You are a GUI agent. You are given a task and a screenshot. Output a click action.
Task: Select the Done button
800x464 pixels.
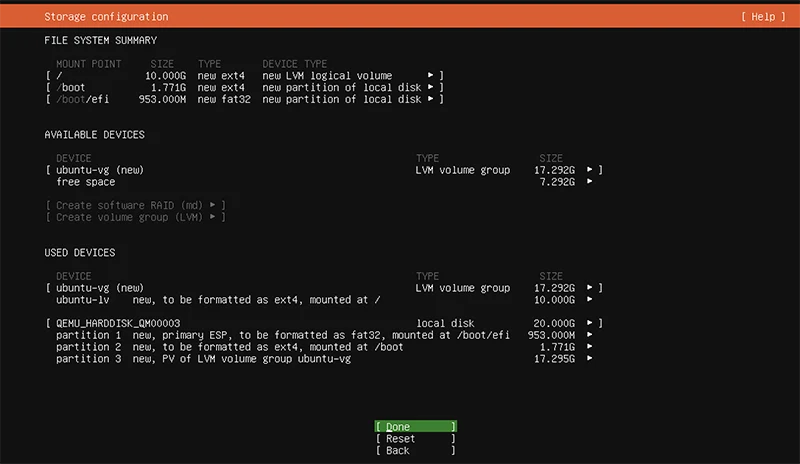pyautogui.click(x=415, y=426)
